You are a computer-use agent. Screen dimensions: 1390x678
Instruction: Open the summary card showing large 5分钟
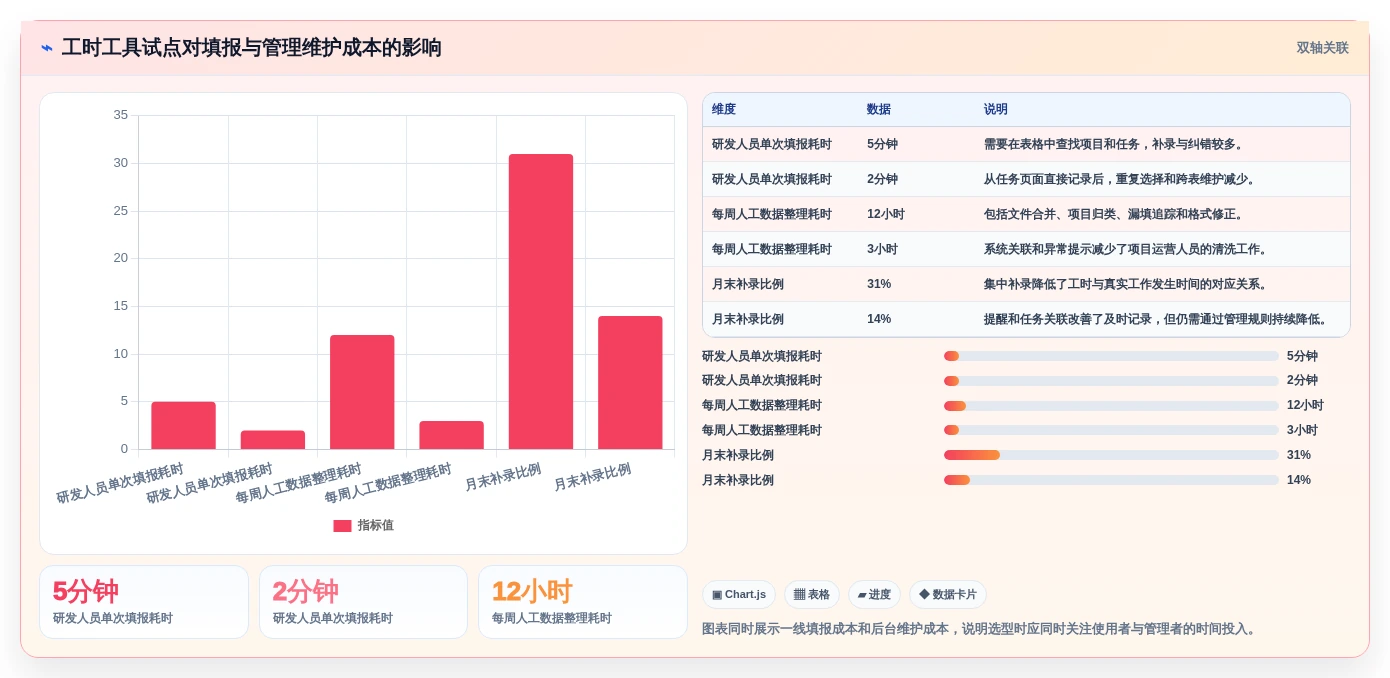tap(144, 602)
